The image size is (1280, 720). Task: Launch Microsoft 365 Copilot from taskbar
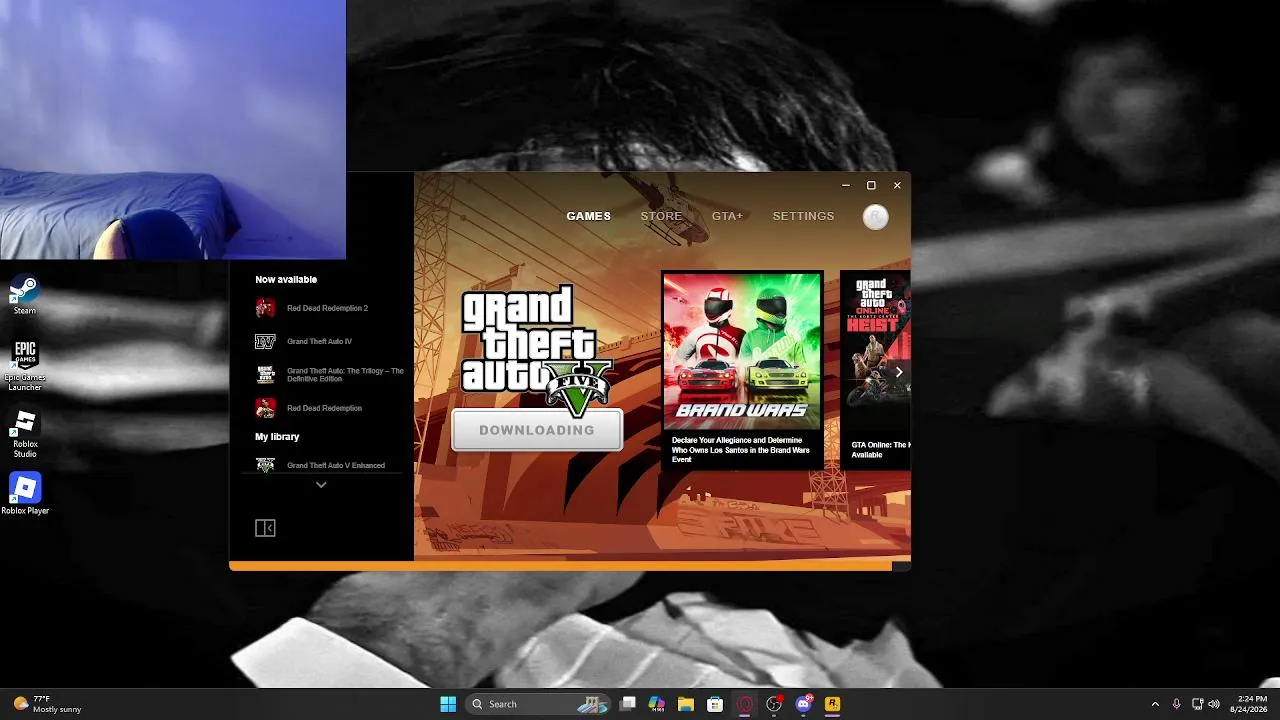[657, 704]
